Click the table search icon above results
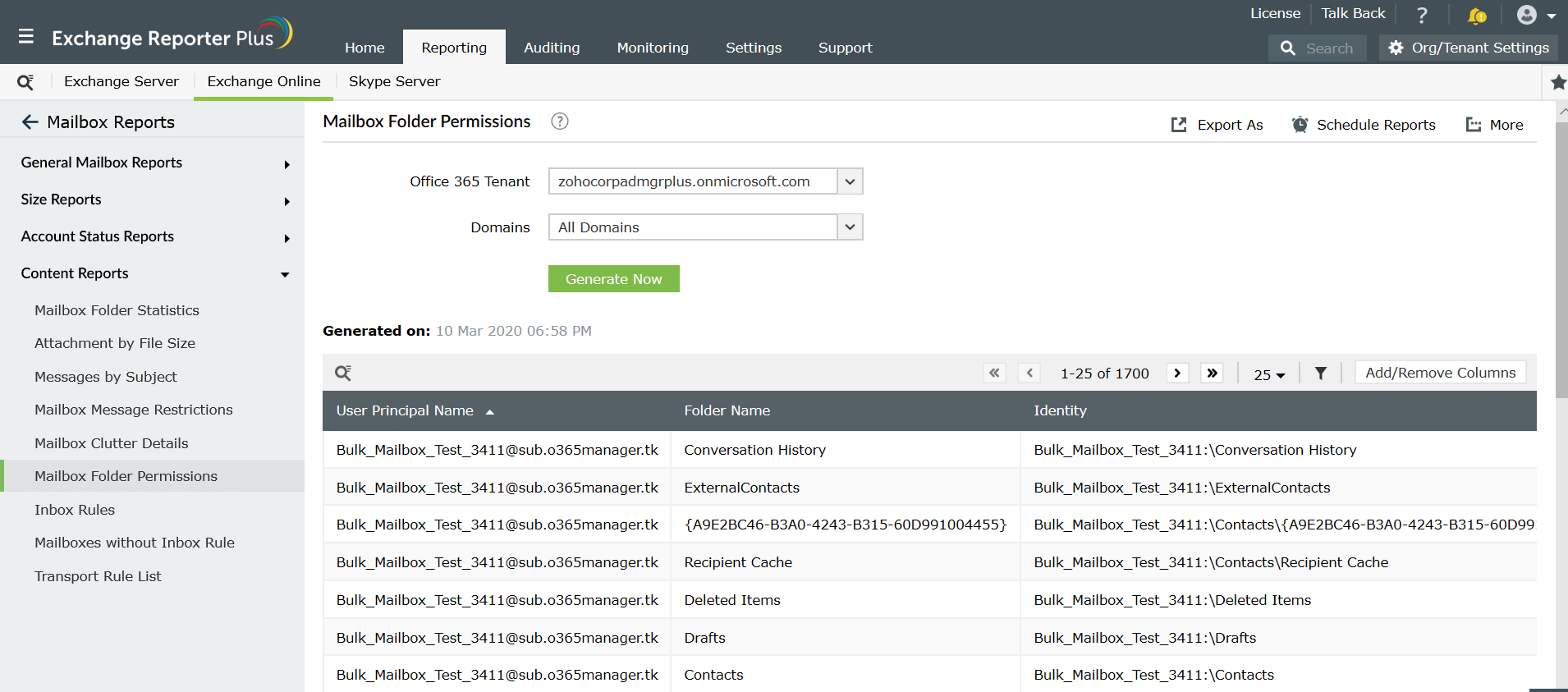Viewport: 1568px width, 692px height. 343,373
